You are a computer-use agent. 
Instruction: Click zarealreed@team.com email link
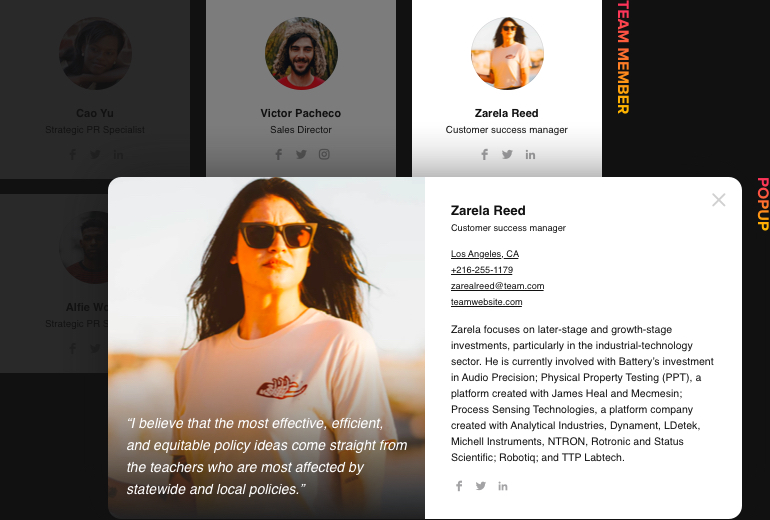497,286
